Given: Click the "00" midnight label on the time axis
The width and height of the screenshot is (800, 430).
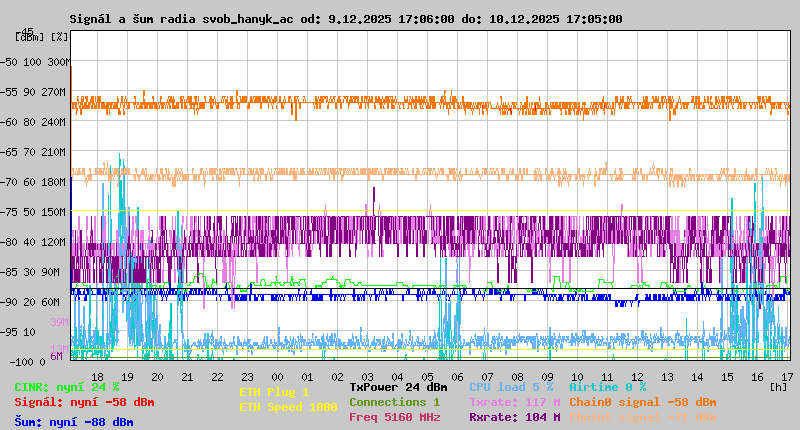Looking at the screenshot, I should pyautogui.click(x=277, y=377).
